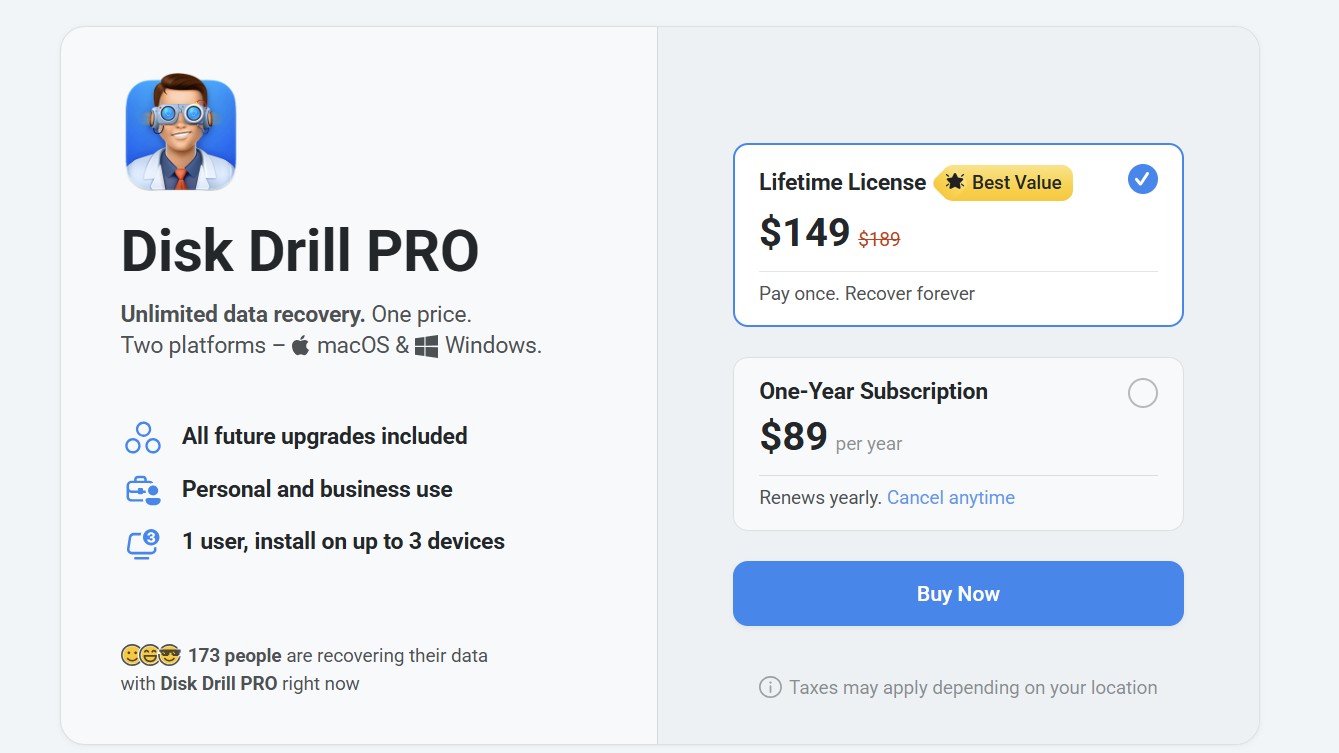Click the Disk Drill PRO app icon

coord(181,134)
